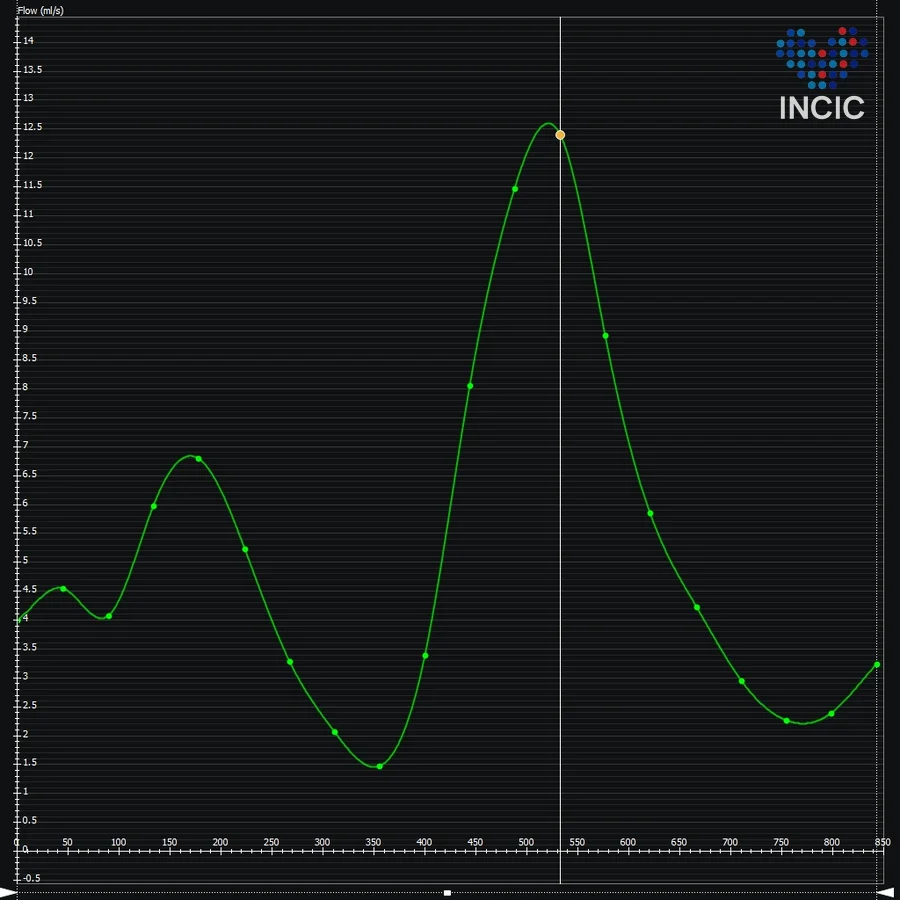The image size is (900, 900).
Task: Click the green data point at the curve's lowest trough near 350
Action: pyautogui.click(x=379, y=766)
